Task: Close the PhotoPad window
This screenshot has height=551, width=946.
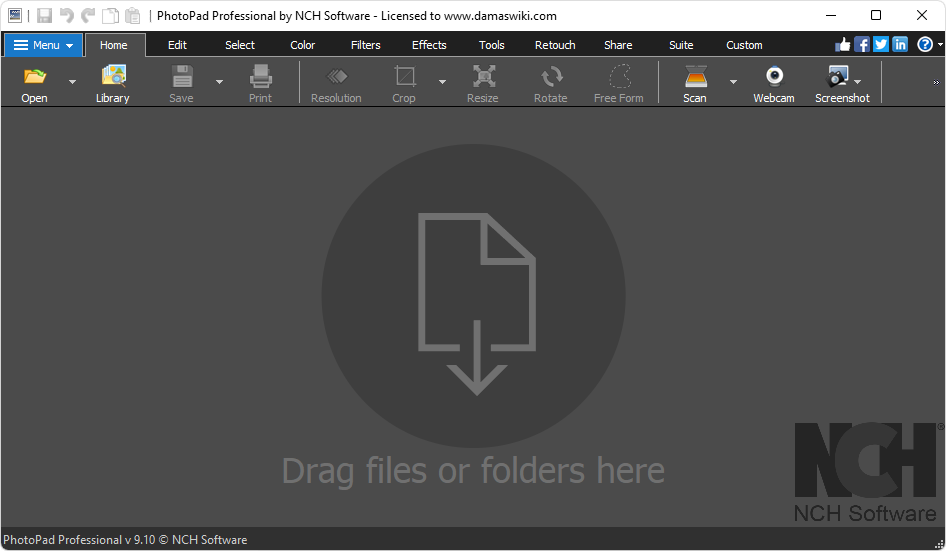Action: pos(922,16)
